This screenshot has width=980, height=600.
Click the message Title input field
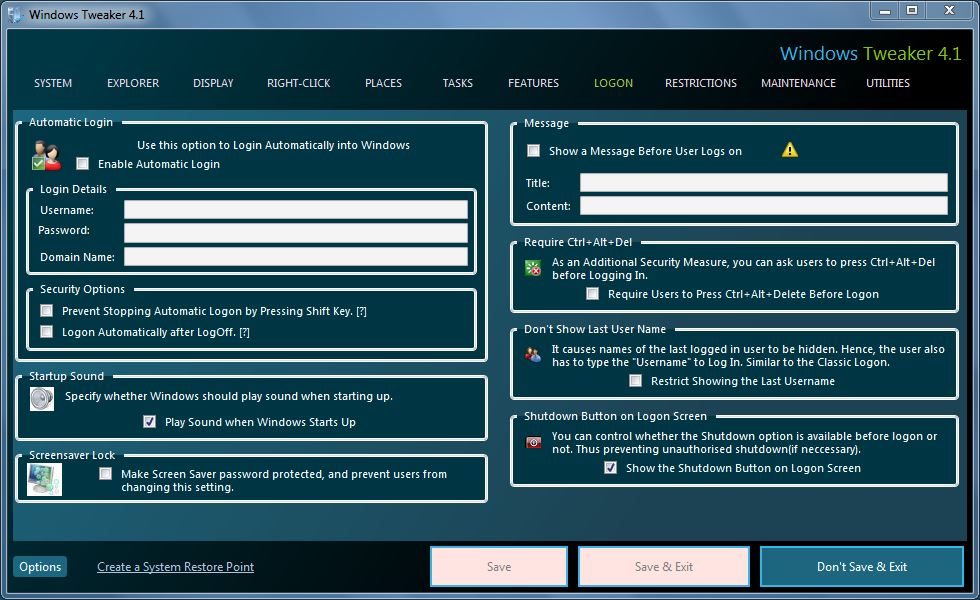pos(764,182)
